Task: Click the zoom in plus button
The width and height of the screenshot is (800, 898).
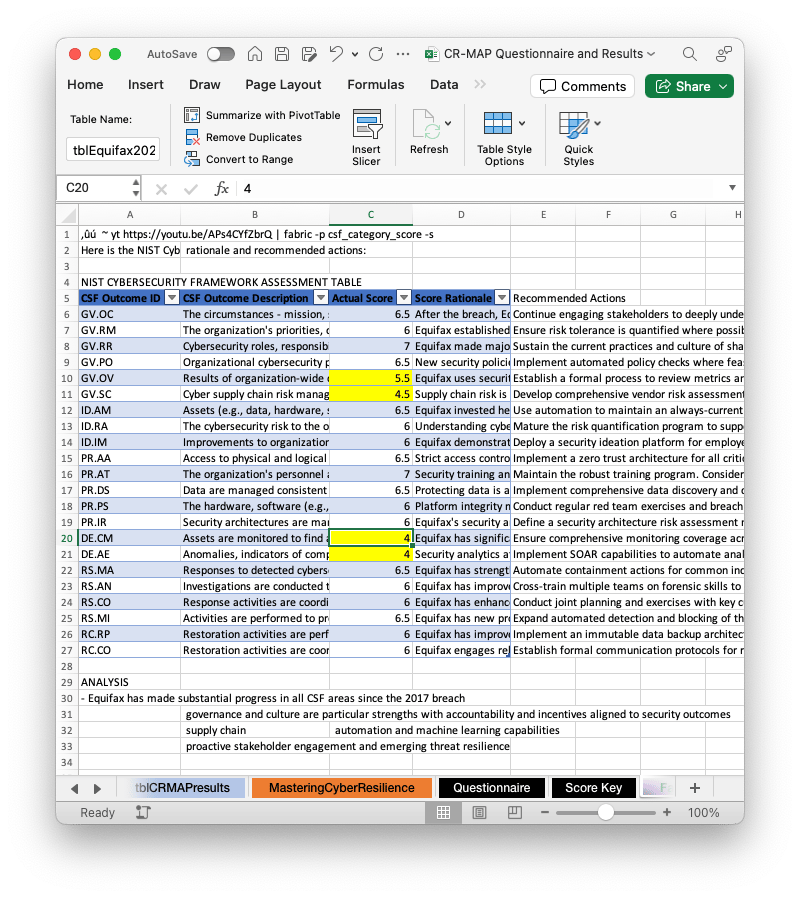Action: pos(667,812)
